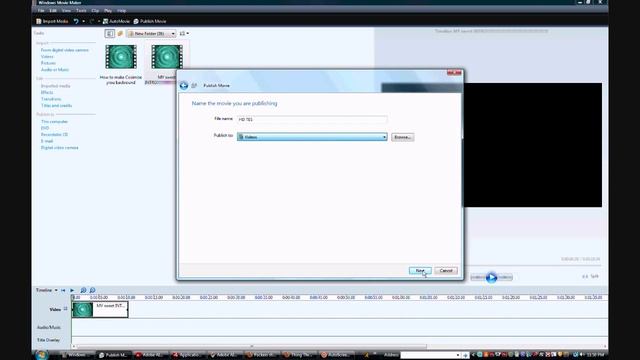Select the 'MV sweet' clip thumbnail
This screenshot has width=640, height=360.
point(167,57)
